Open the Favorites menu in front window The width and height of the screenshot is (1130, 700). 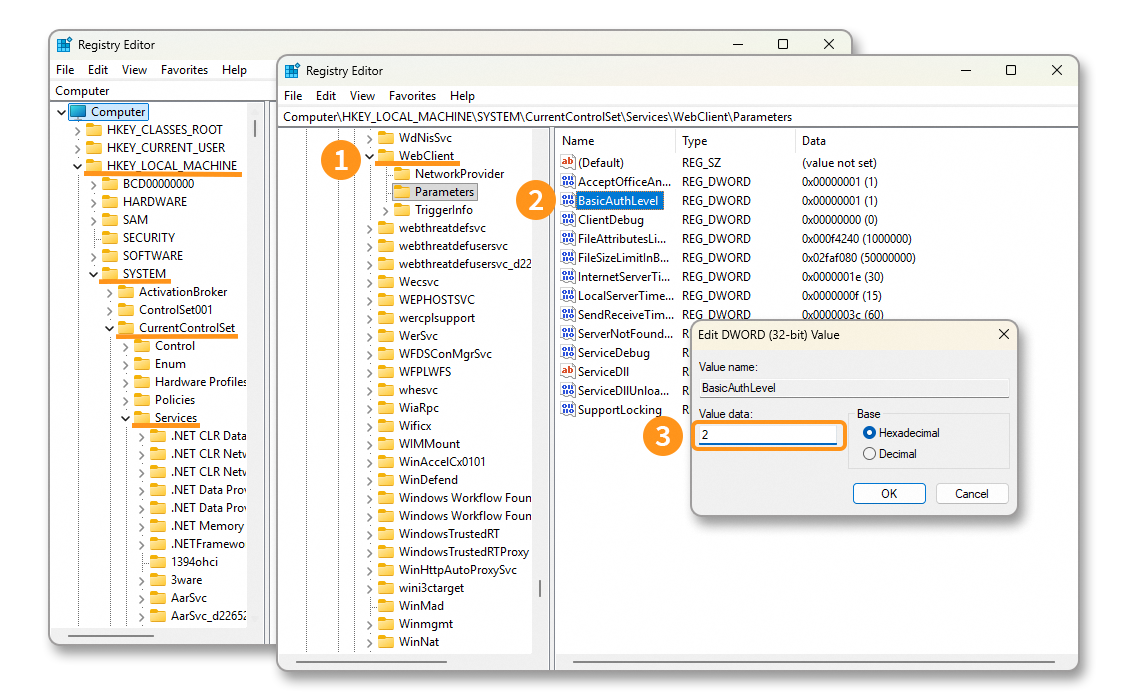point(412,96)
